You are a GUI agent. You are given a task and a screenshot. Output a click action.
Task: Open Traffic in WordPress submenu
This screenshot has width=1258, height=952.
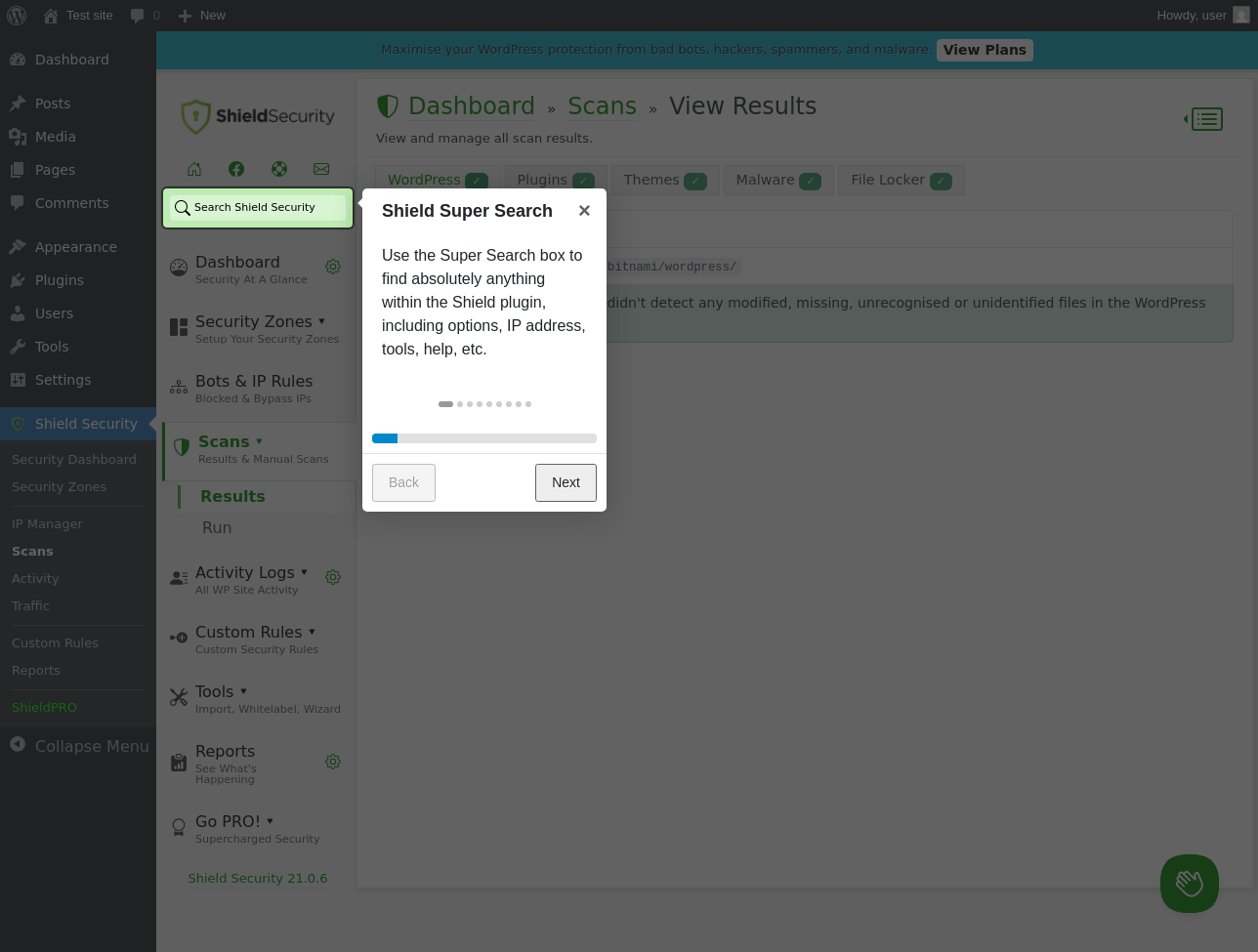tap(30, 606)
